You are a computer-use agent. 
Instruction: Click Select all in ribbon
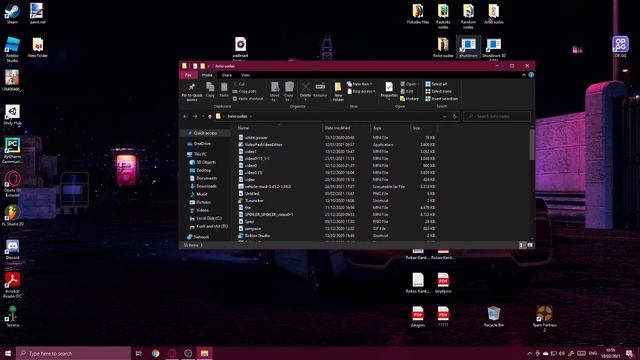(436, 84)
